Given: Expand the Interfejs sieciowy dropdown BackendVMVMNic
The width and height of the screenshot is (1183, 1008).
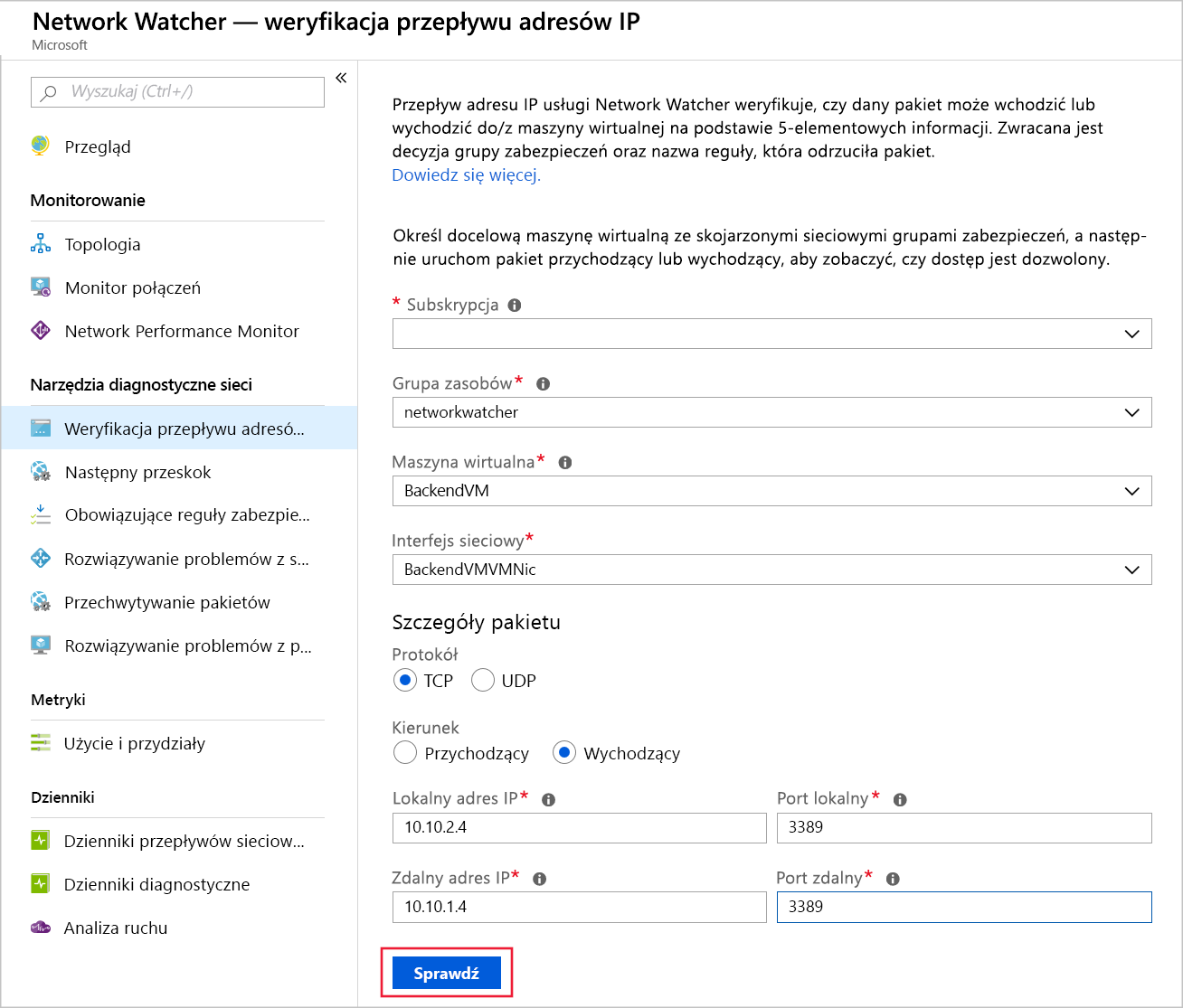Looking at the screenshot, I should point(771,570).
